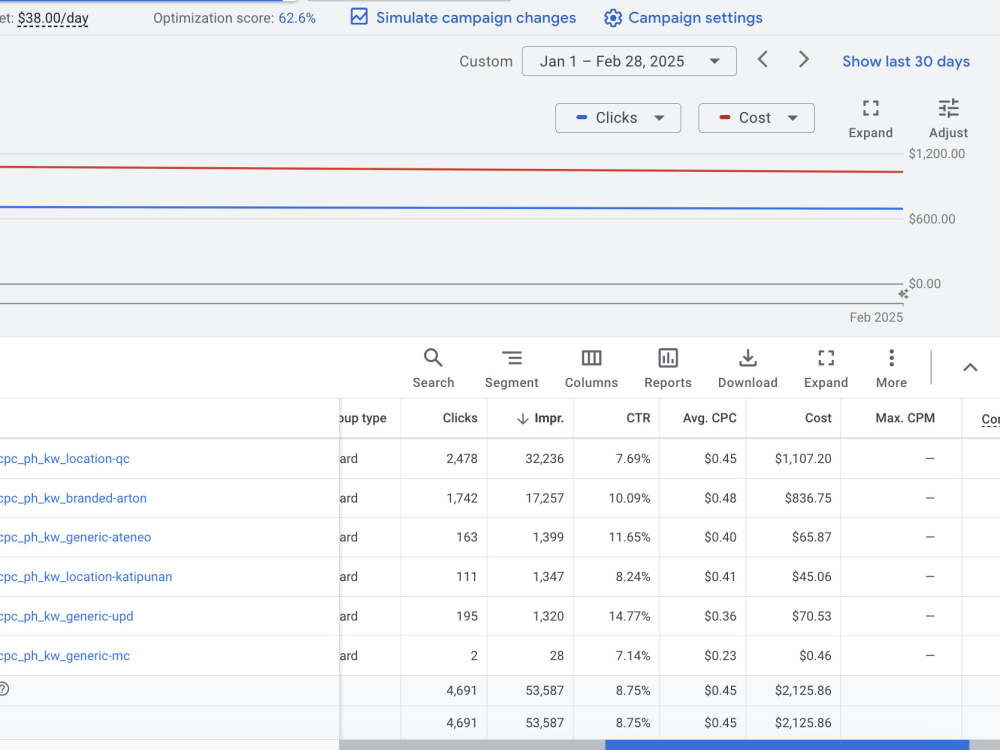Click the Campaign settings gear icon

(x=613, y=18)
